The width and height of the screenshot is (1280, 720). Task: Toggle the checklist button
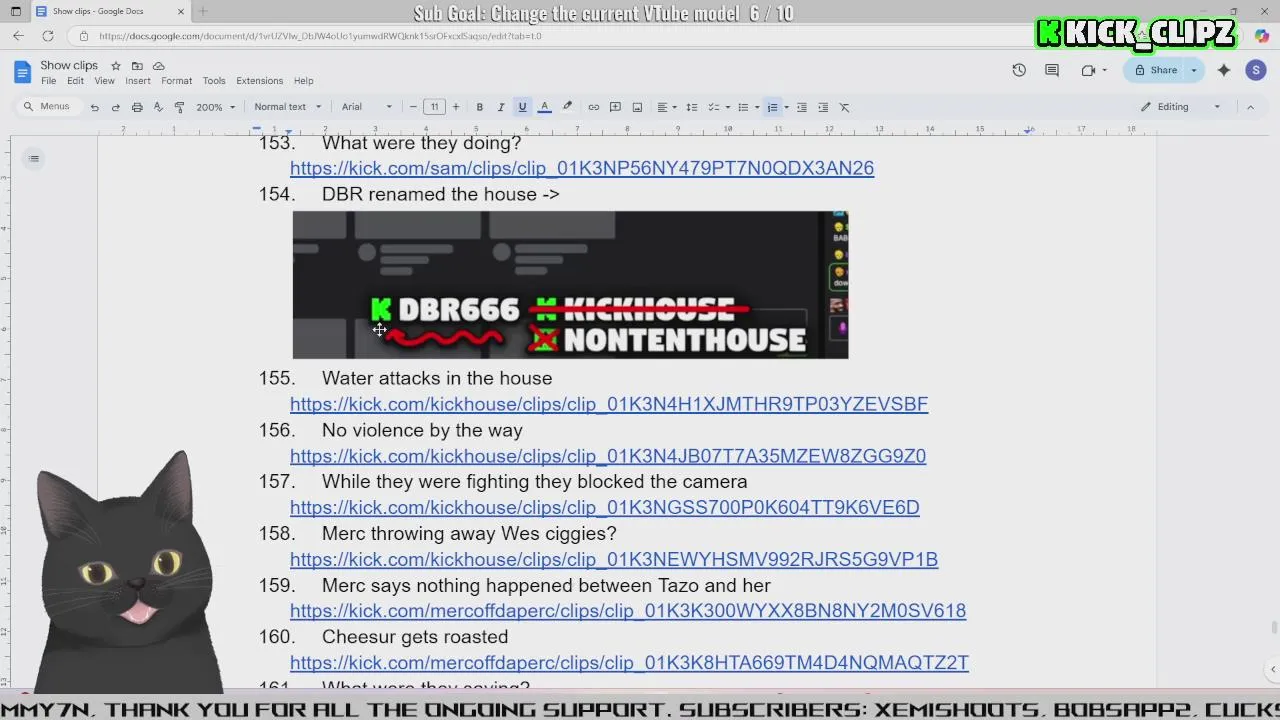(713, 107)
